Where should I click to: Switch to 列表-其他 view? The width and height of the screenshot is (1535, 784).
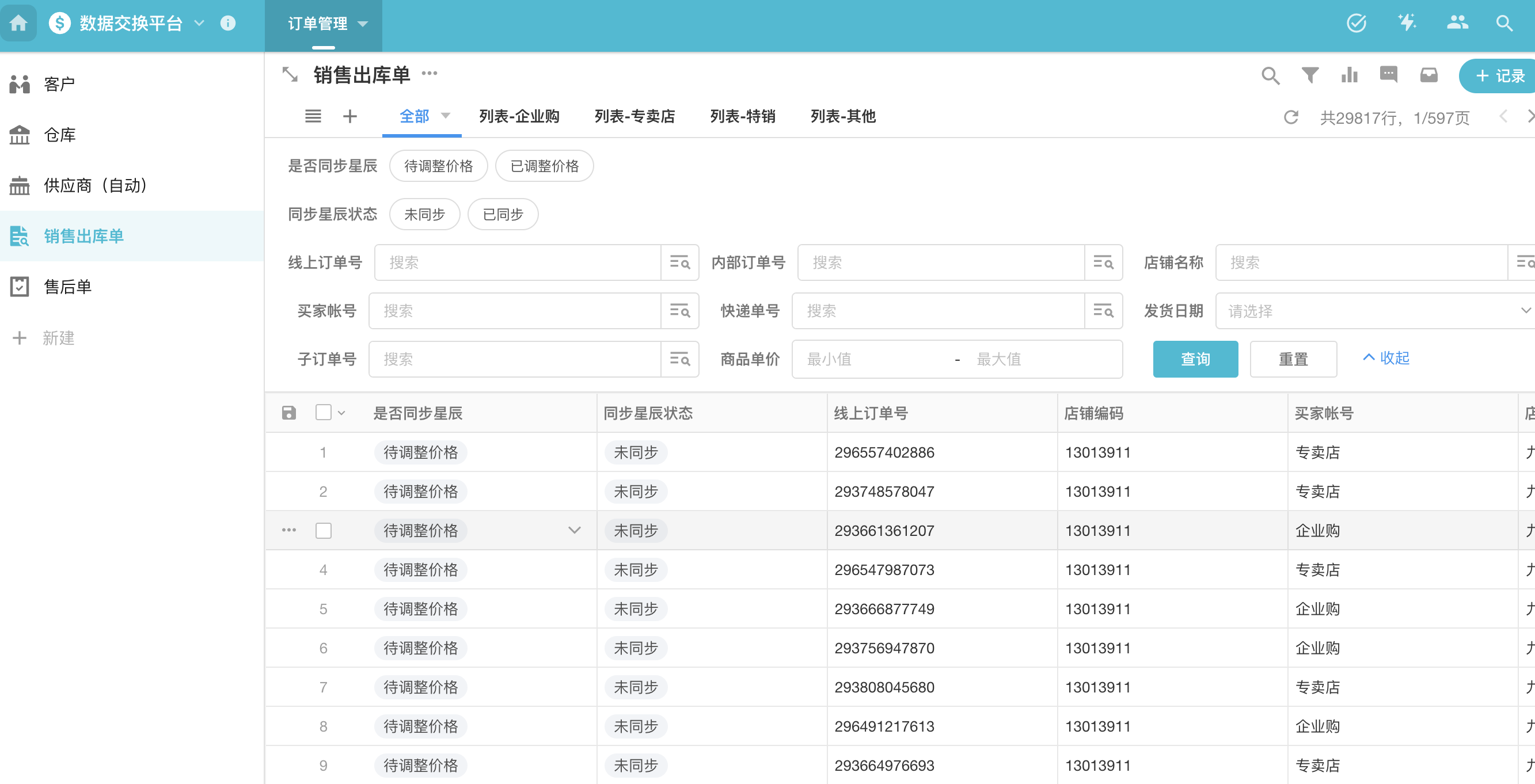click(843, 116)
